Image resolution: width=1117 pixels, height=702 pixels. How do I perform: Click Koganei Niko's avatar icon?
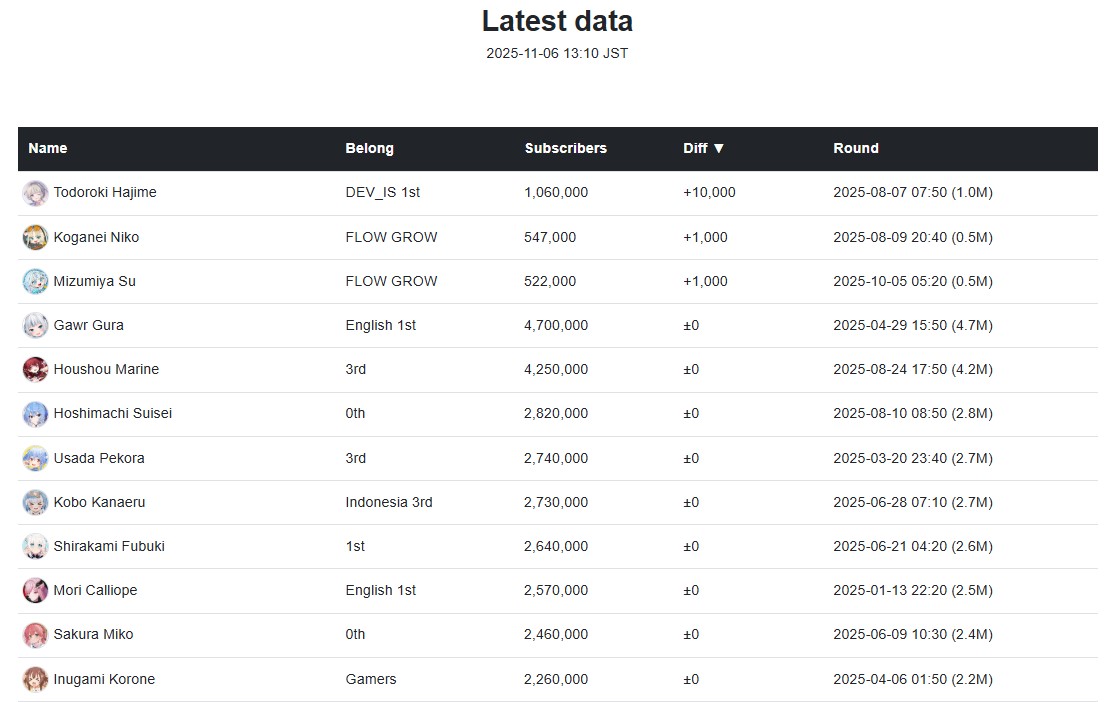click(x=35, y=238)
